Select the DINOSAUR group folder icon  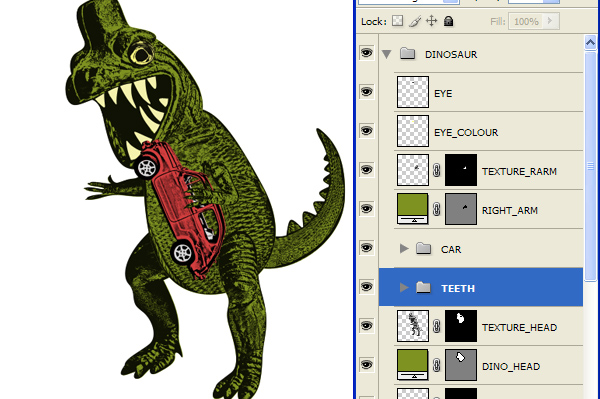pyautogui.click(x=408, y=54)
